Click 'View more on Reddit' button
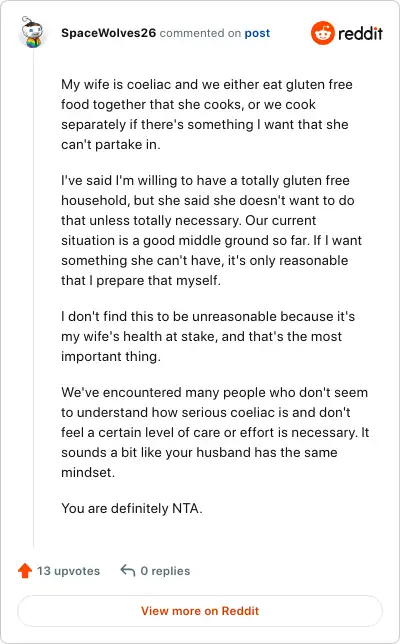The image size is (400, 644). point(200,611)
